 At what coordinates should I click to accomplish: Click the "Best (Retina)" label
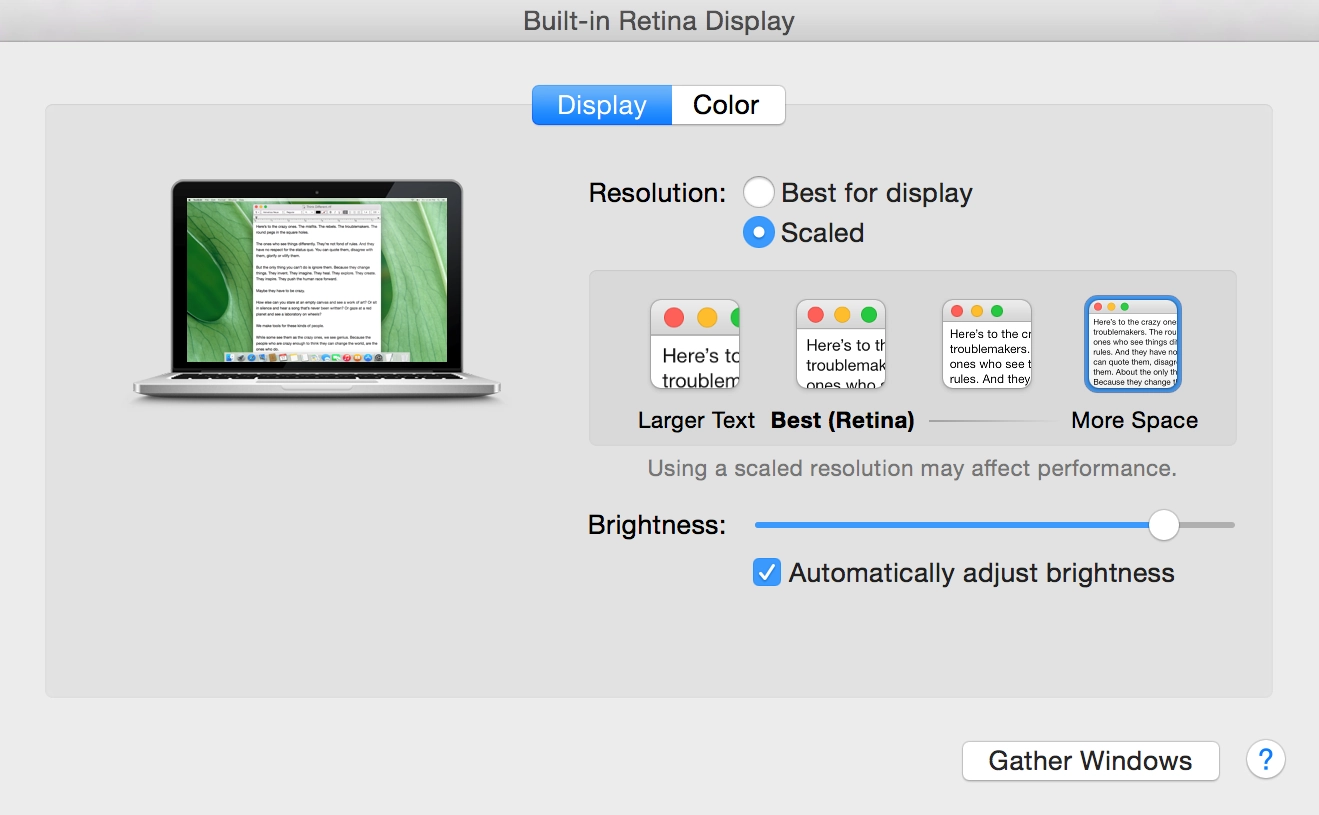(x=841, y=420)
